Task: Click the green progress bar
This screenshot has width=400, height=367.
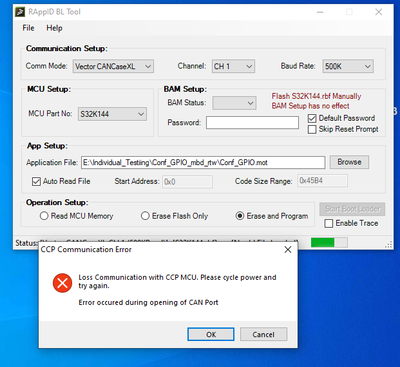Action: click(x=329, y=242)
